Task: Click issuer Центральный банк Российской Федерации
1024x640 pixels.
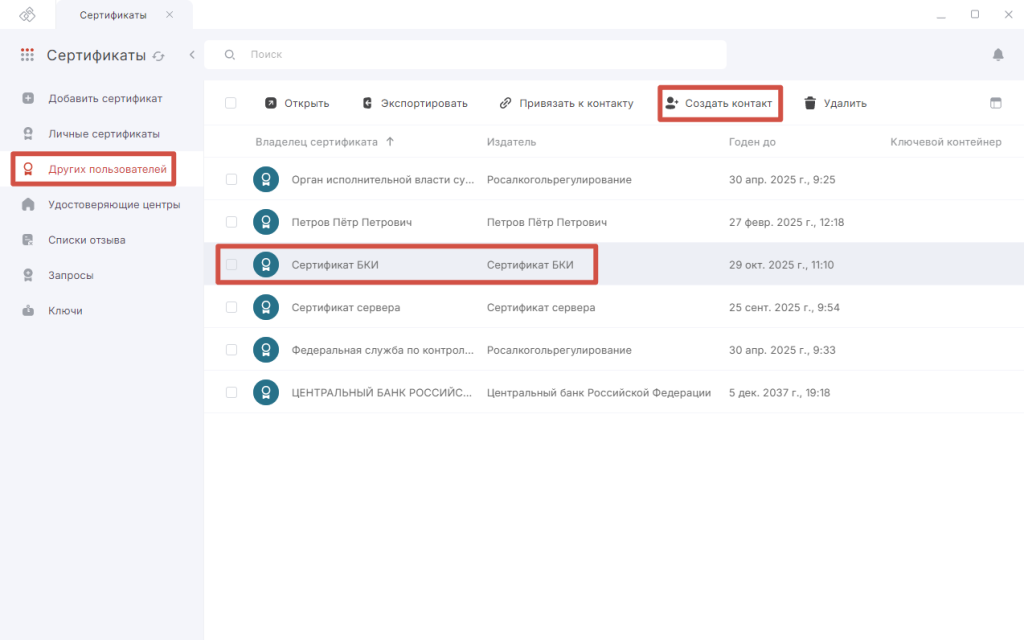Action: (599, 392)
